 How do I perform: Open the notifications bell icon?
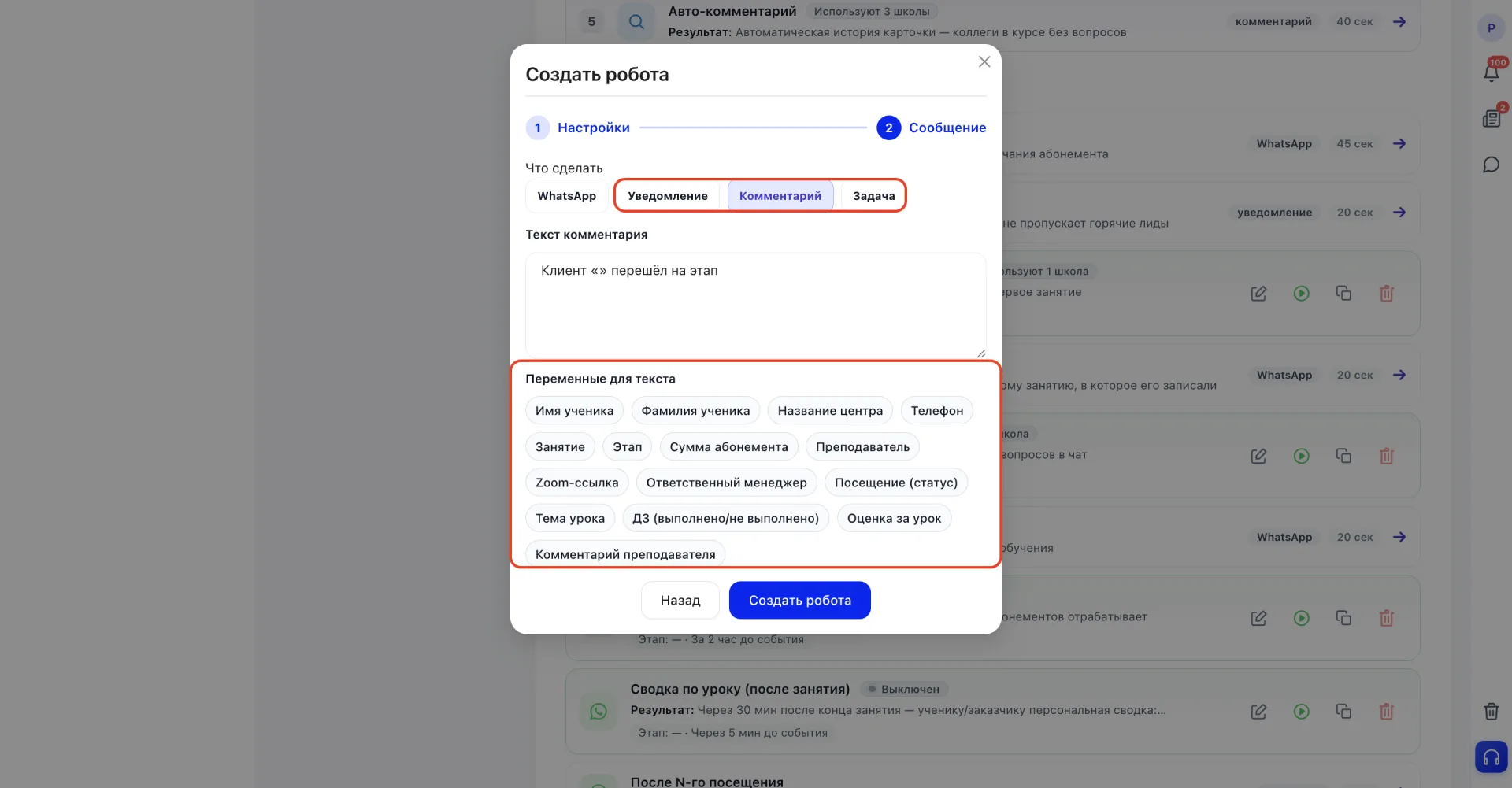pyautogui.click(x=1491, y=73)
